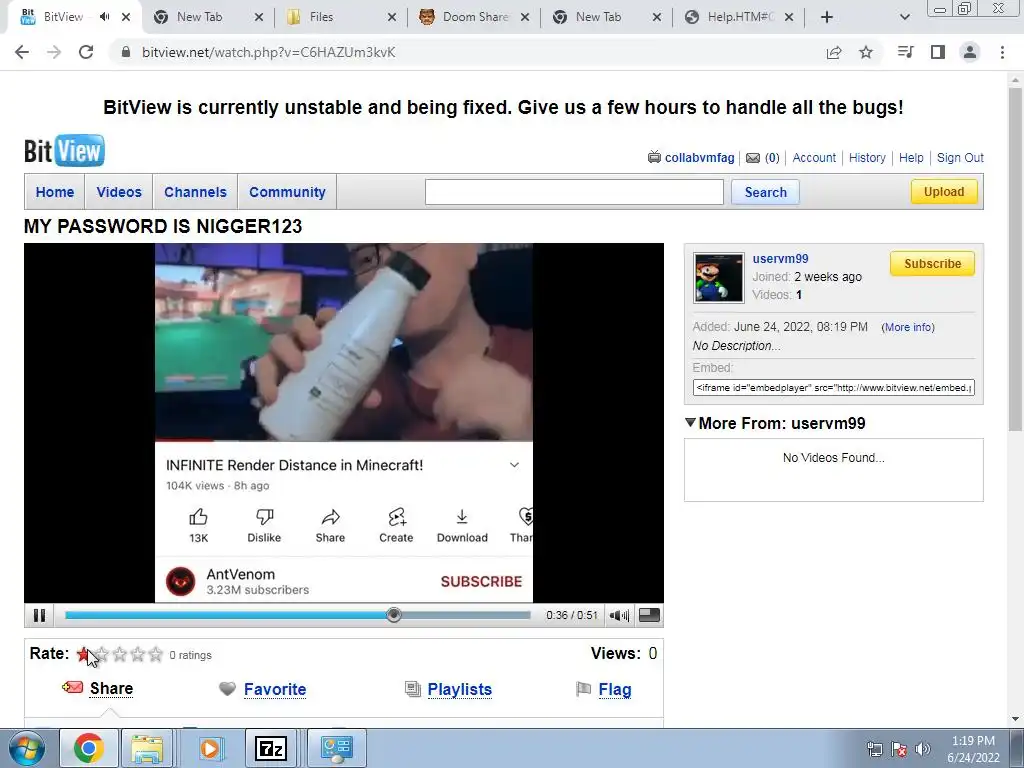This screenshot has height=768, width=1024.
Task: Open the Help link
Action: point(911,157)
